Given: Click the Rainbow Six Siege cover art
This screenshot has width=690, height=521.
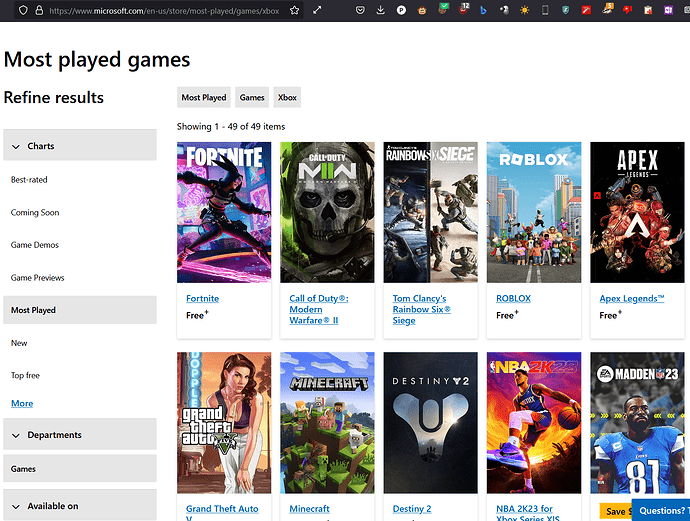Looking at the screenshot, I should pos(430,212).
